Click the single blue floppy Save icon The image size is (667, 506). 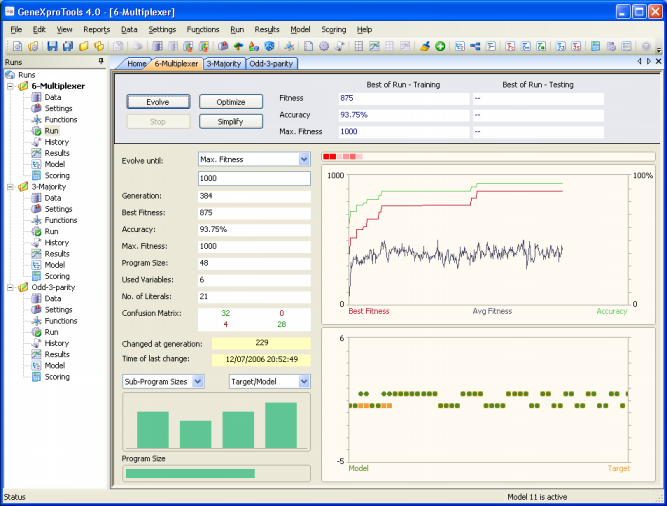pyautogui.click(x=52, y=46)
